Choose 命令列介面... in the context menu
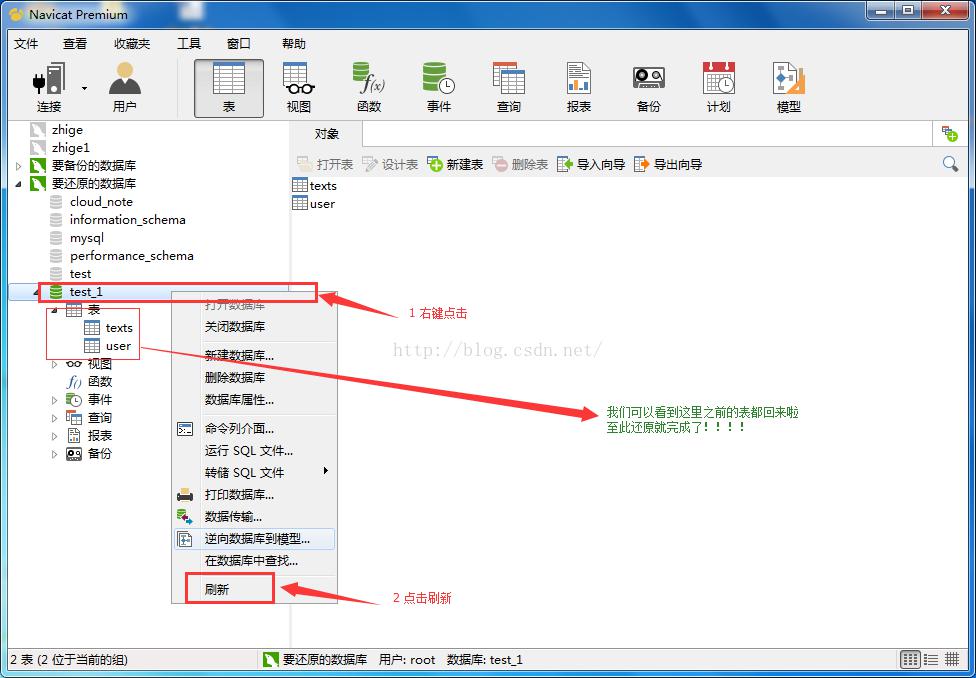 (x=254, y=428)
